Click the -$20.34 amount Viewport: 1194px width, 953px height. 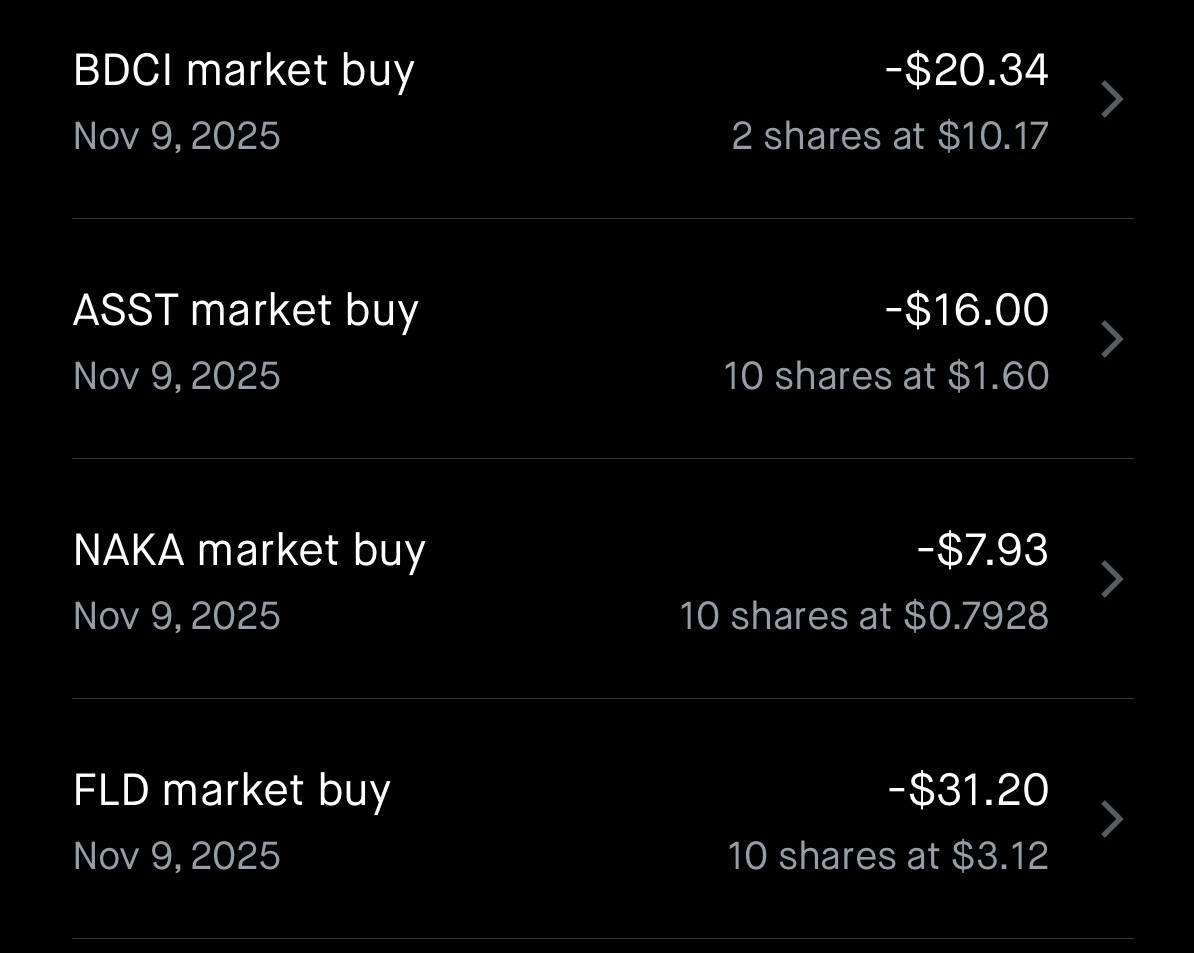point(967,71)
